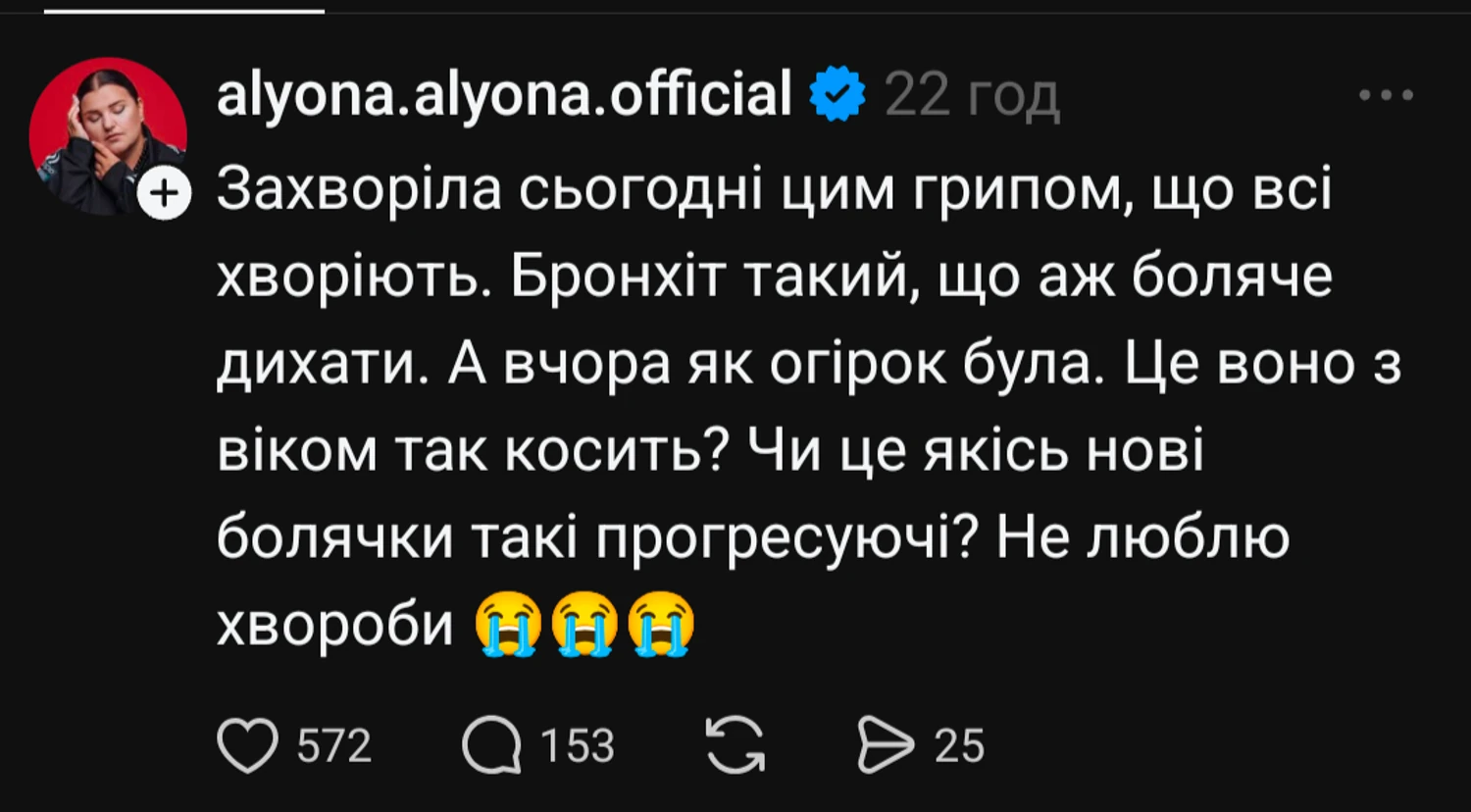Viewport: 1471px width, 812px height.
Task: Click the 25 shares count
Action: coord(958,746)
